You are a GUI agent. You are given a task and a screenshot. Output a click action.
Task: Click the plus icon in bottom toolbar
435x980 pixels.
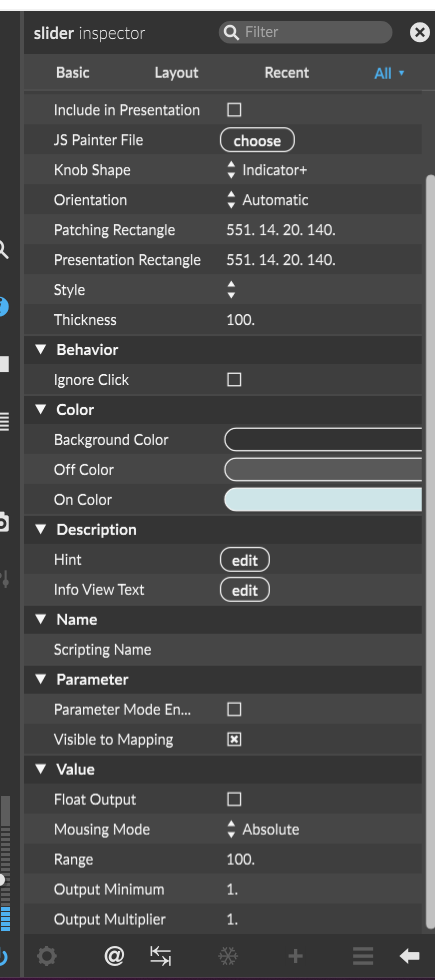(x=295, y=956)
